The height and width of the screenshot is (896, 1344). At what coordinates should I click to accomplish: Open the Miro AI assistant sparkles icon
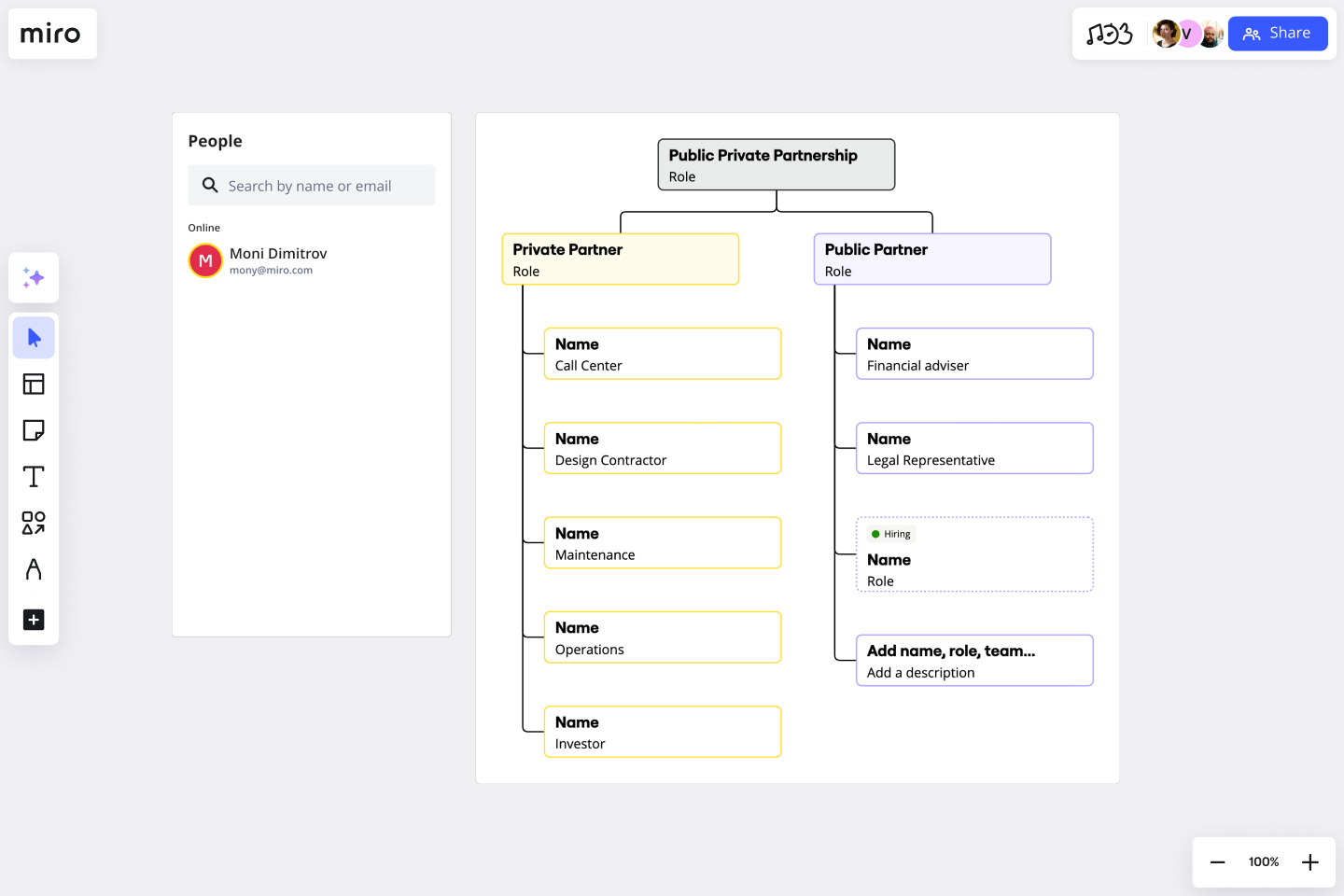34,277
